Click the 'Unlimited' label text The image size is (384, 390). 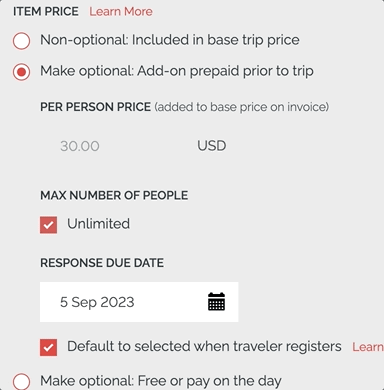98,224
